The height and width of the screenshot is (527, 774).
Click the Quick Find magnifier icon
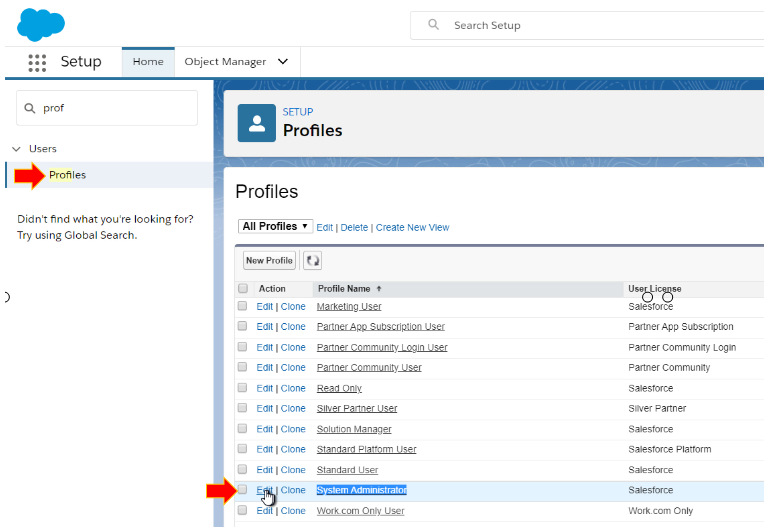(30, 108)
